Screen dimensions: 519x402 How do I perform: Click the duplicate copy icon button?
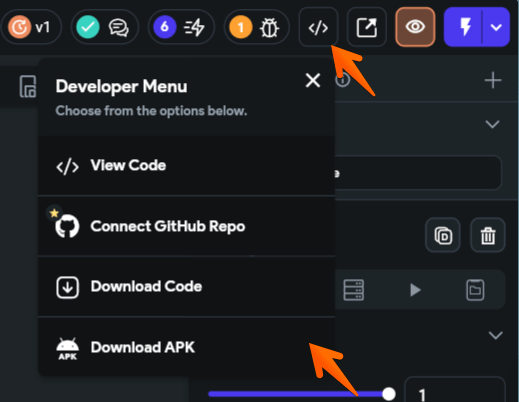(443, 235)
